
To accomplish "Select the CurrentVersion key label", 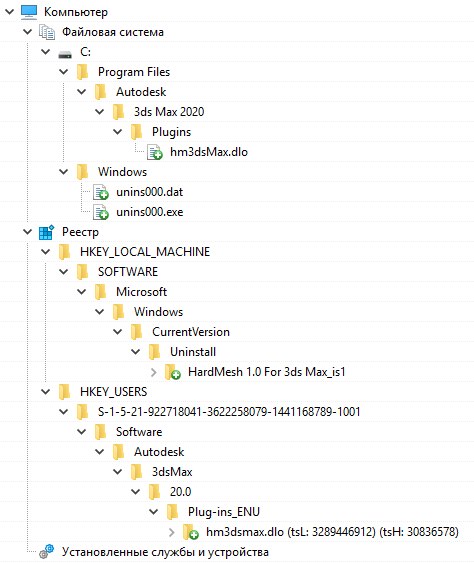I will [191, 332].
